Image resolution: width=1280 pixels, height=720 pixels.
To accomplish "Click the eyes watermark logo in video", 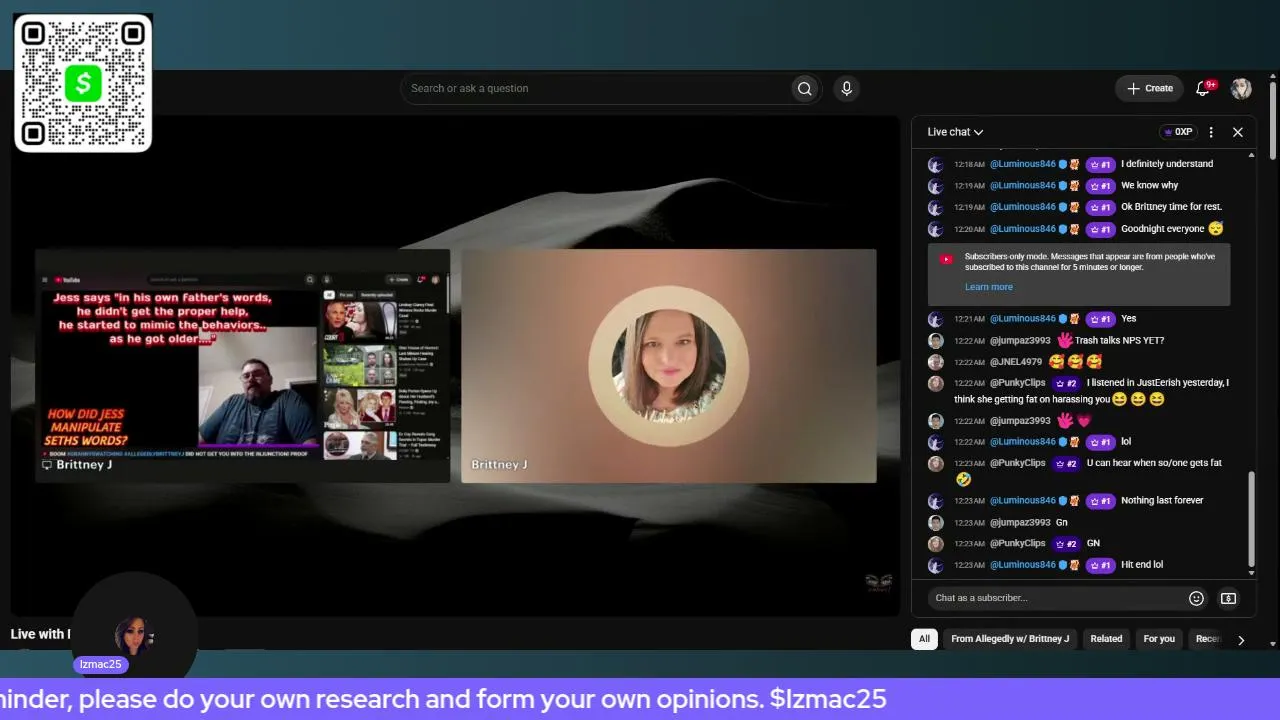I will [878, 583].
